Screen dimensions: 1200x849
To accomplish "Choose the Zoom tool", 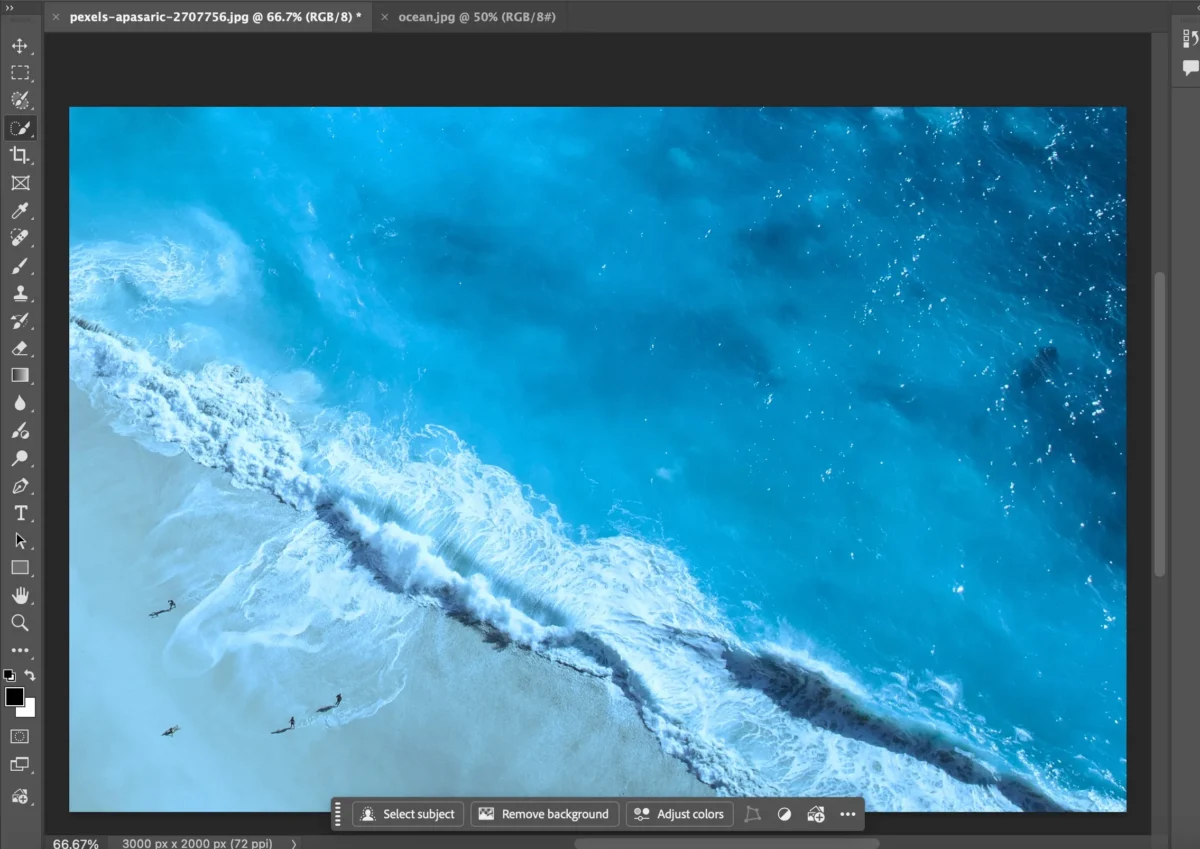I will click(x=19, y=623).
